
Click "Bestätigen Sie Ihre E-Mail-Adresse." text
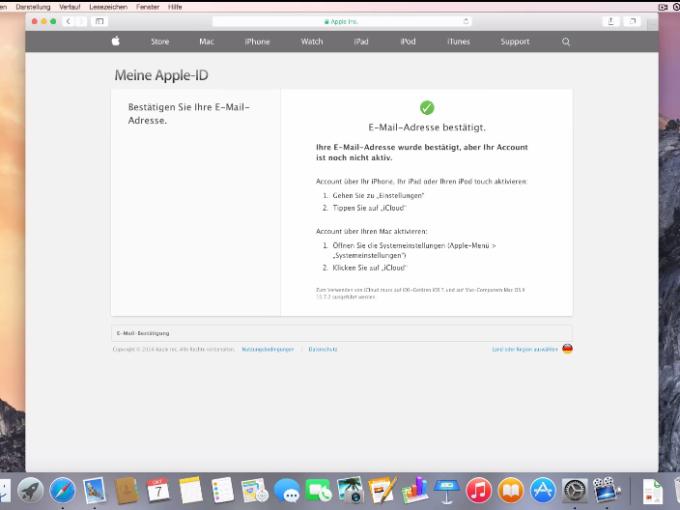[189, 114]
